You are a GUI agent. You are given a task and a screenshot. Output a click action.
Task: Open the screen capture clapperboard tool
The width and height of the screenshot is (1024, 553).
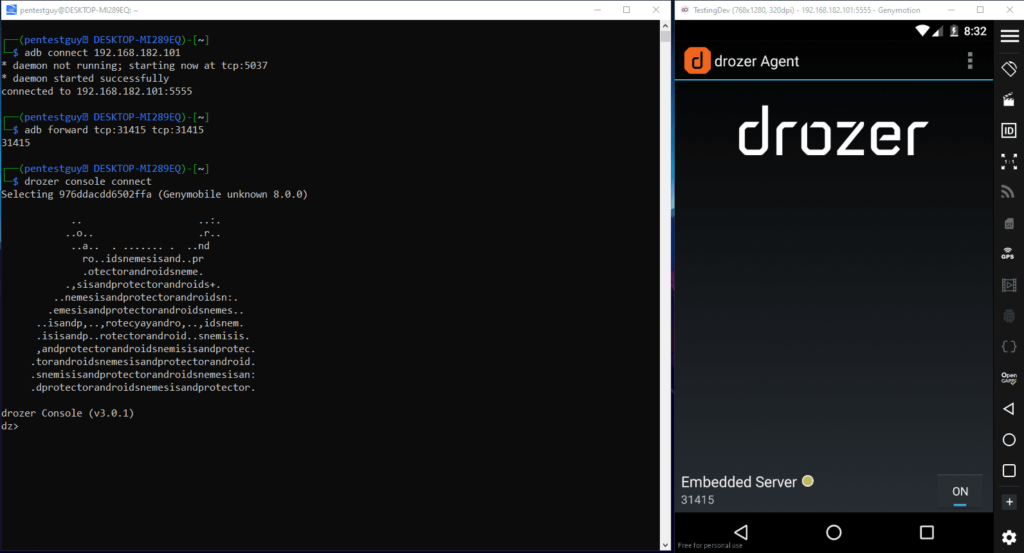coord(1009,99)
